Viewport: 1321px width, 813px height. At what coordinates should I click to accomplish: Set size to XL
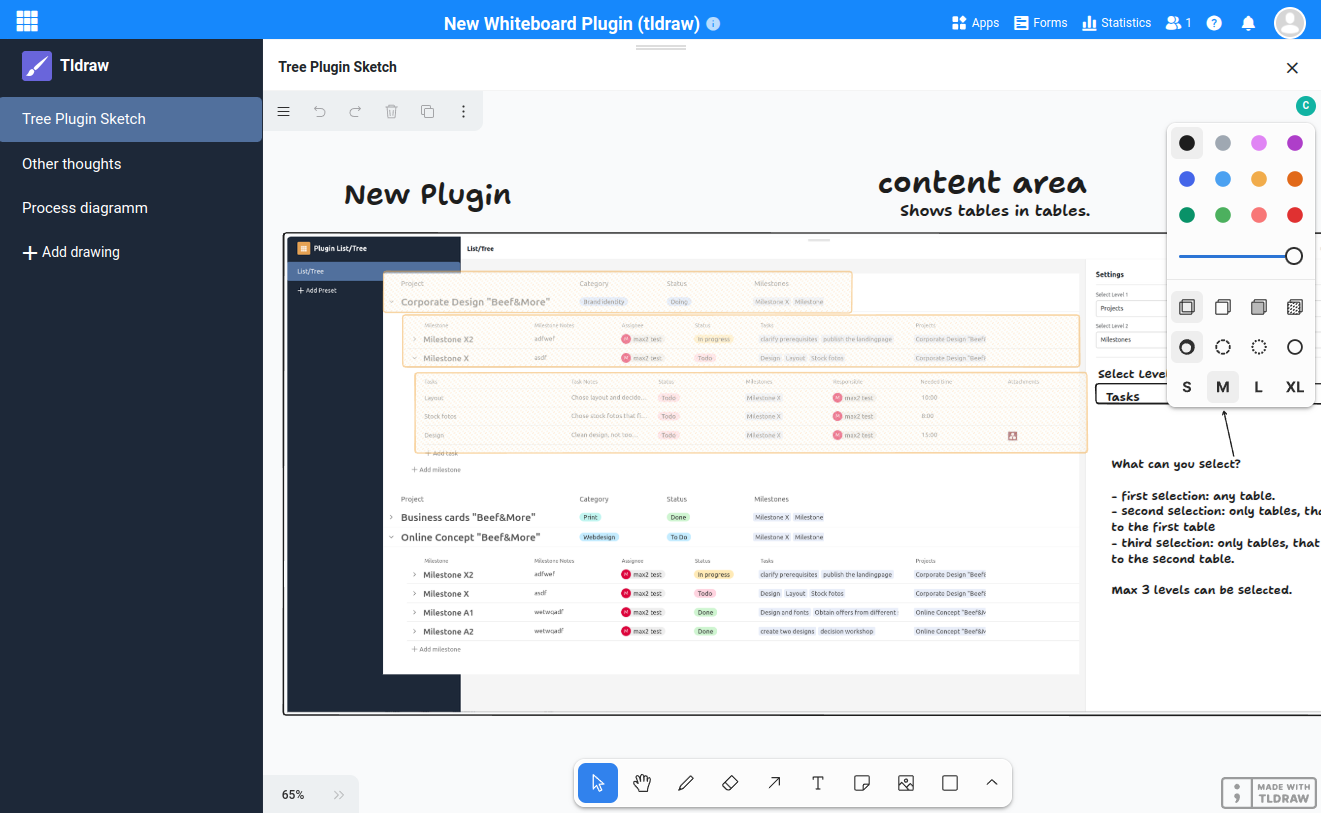click(1295, 387)
